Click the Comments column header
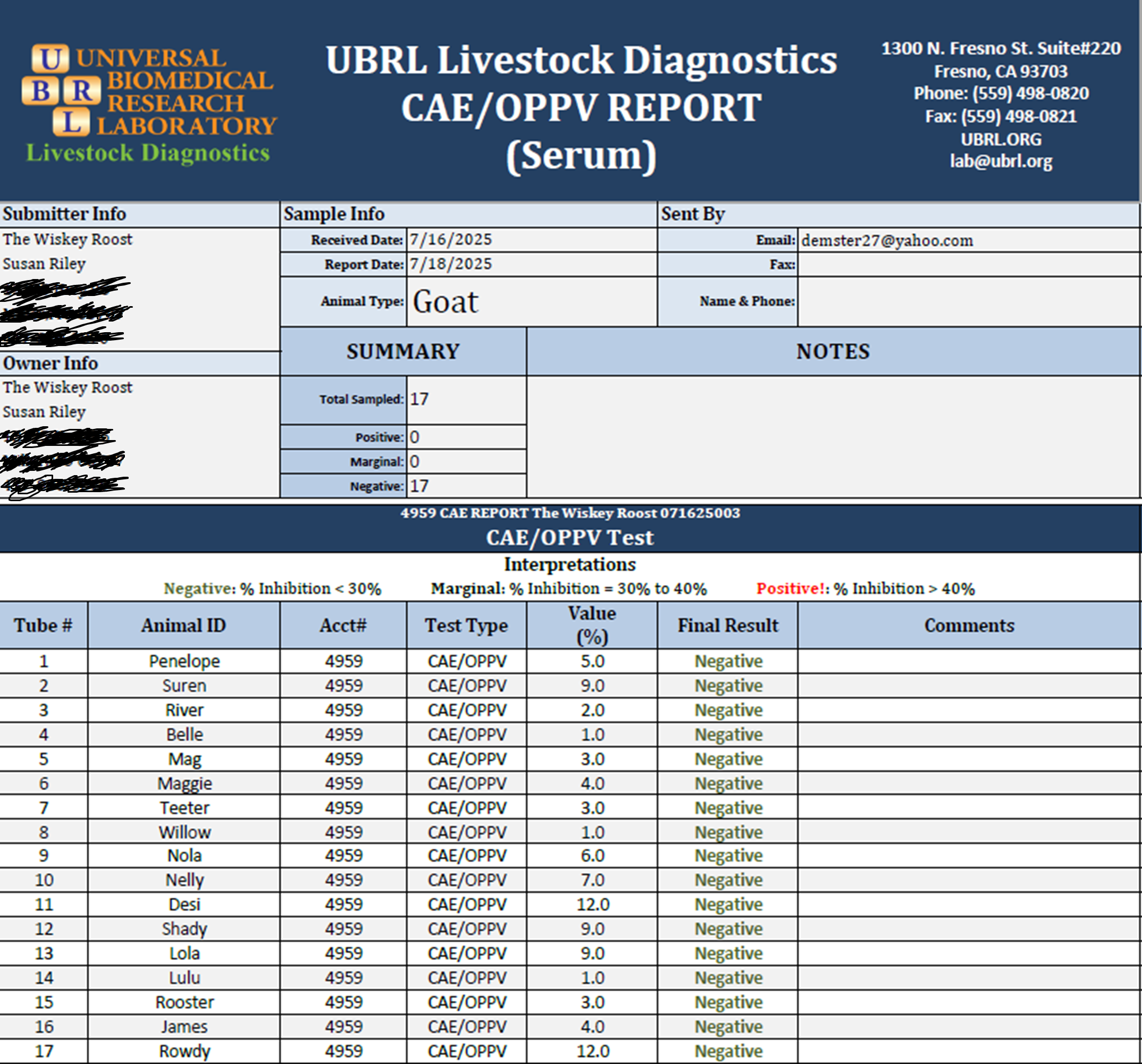The height and width of the screenshot is (1064, 1142). tap(969, 626)
